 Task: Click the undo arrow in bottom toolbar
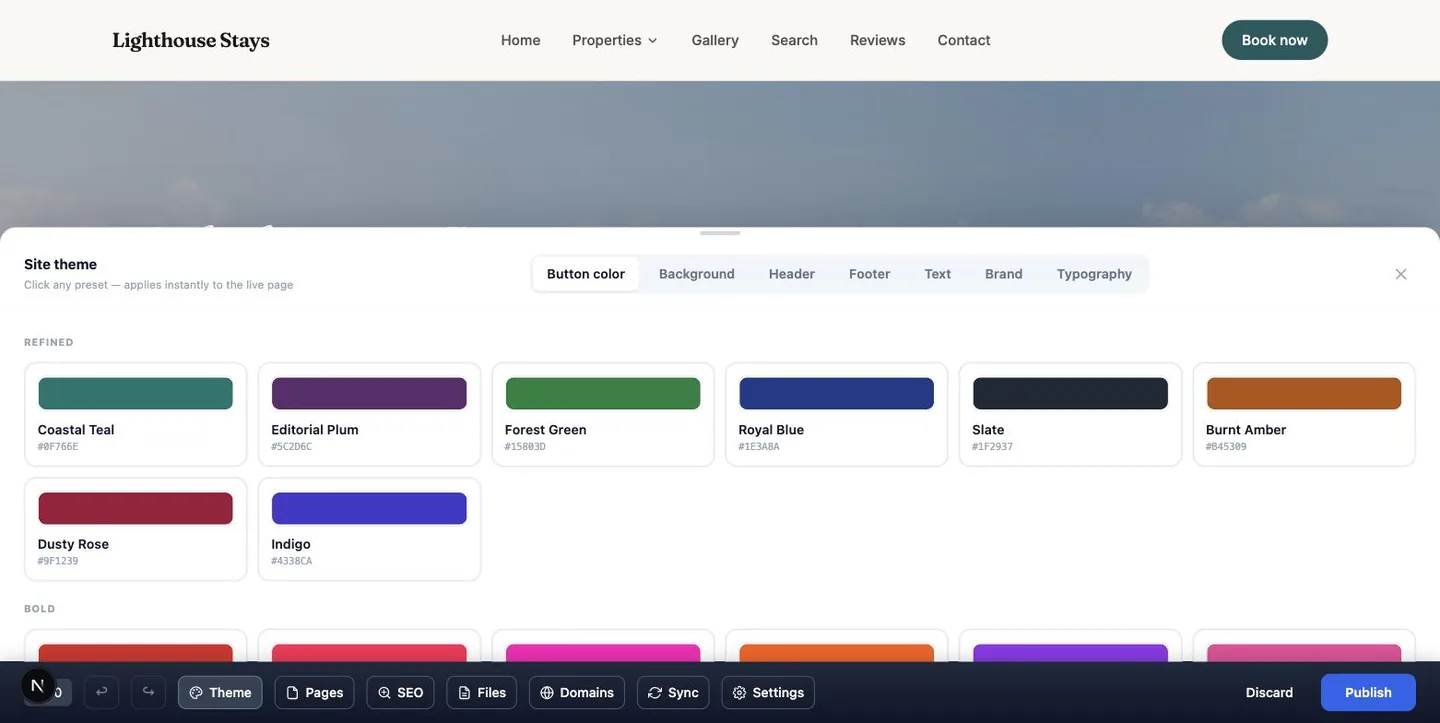click(101, 692)
